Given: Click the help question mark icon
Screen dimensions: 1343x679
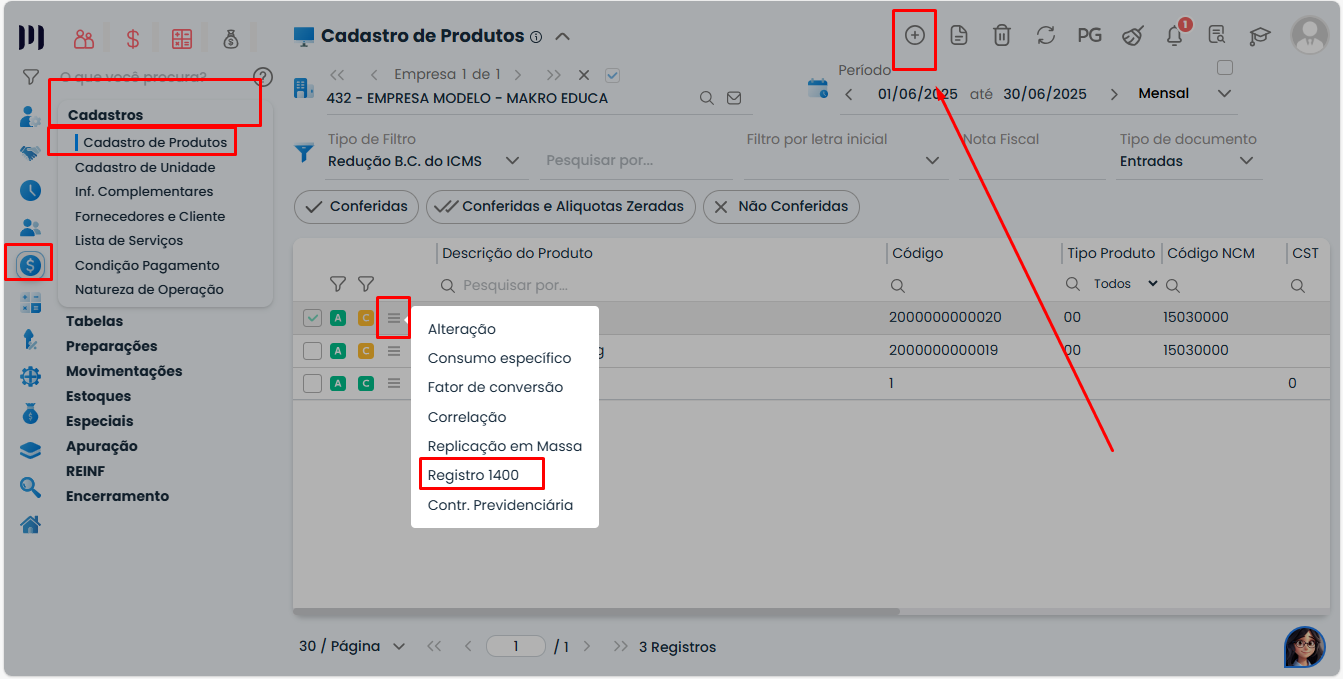Looking at the screenshot, I should [x=263, y=77].
